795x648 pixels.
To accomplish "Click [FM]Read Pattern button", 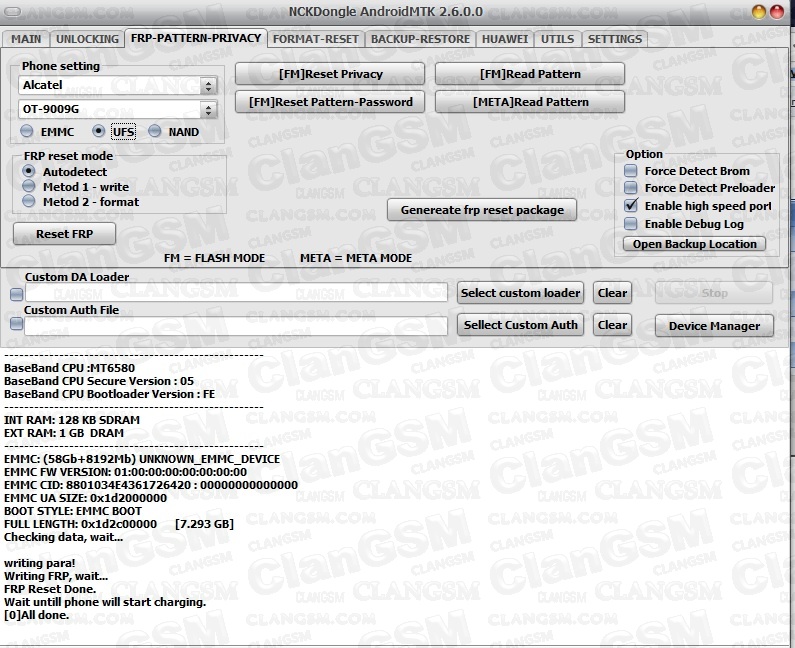I will (530, 74).
